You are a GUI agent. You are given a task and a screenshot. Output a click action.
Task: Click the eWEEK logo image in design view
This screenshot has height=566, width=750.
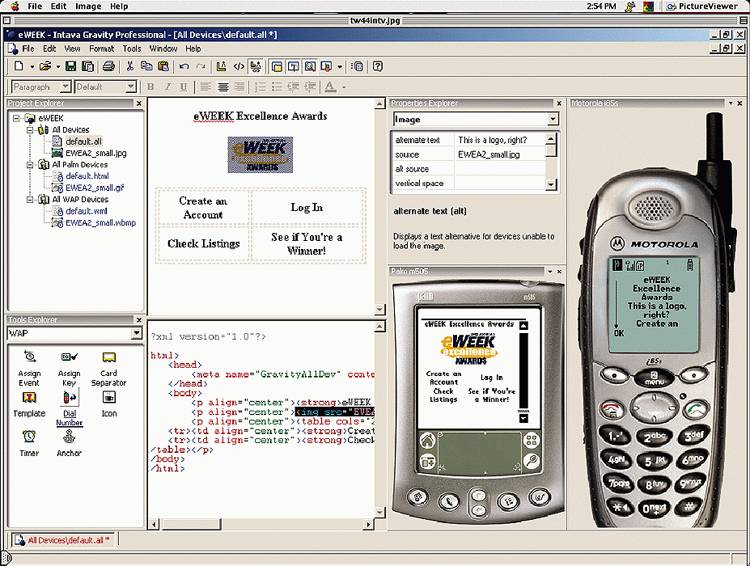point(260,155)
